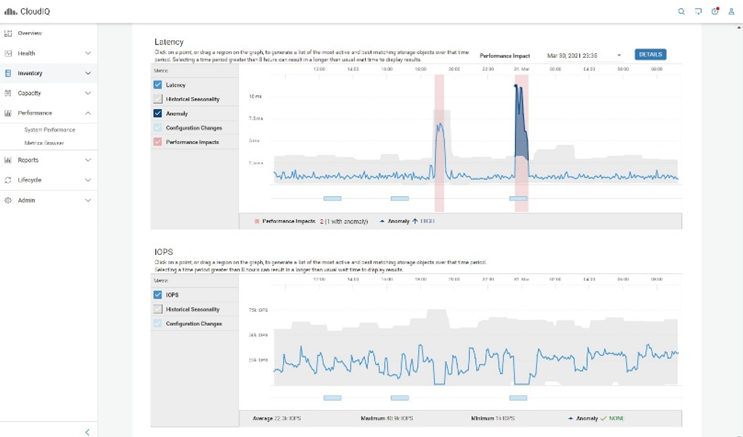The width and height of the screenshot is (743, 437).
Task: Collapse the sidebar with bottom arrow
Action: click(87, 432)
